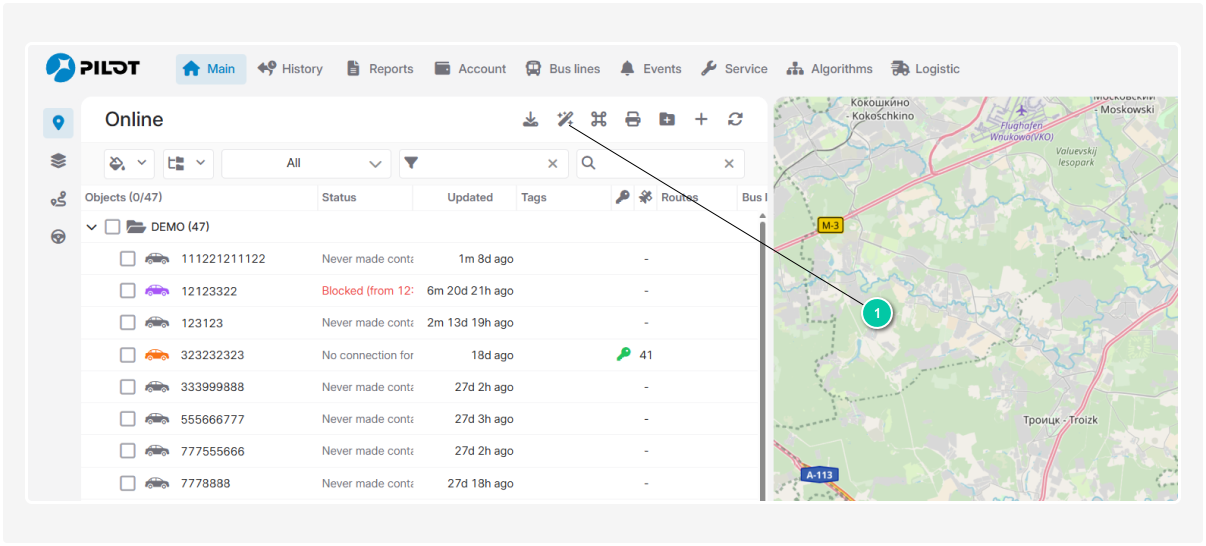
Task: Click the magic wand tool icon
Action: tap(565, 119)
